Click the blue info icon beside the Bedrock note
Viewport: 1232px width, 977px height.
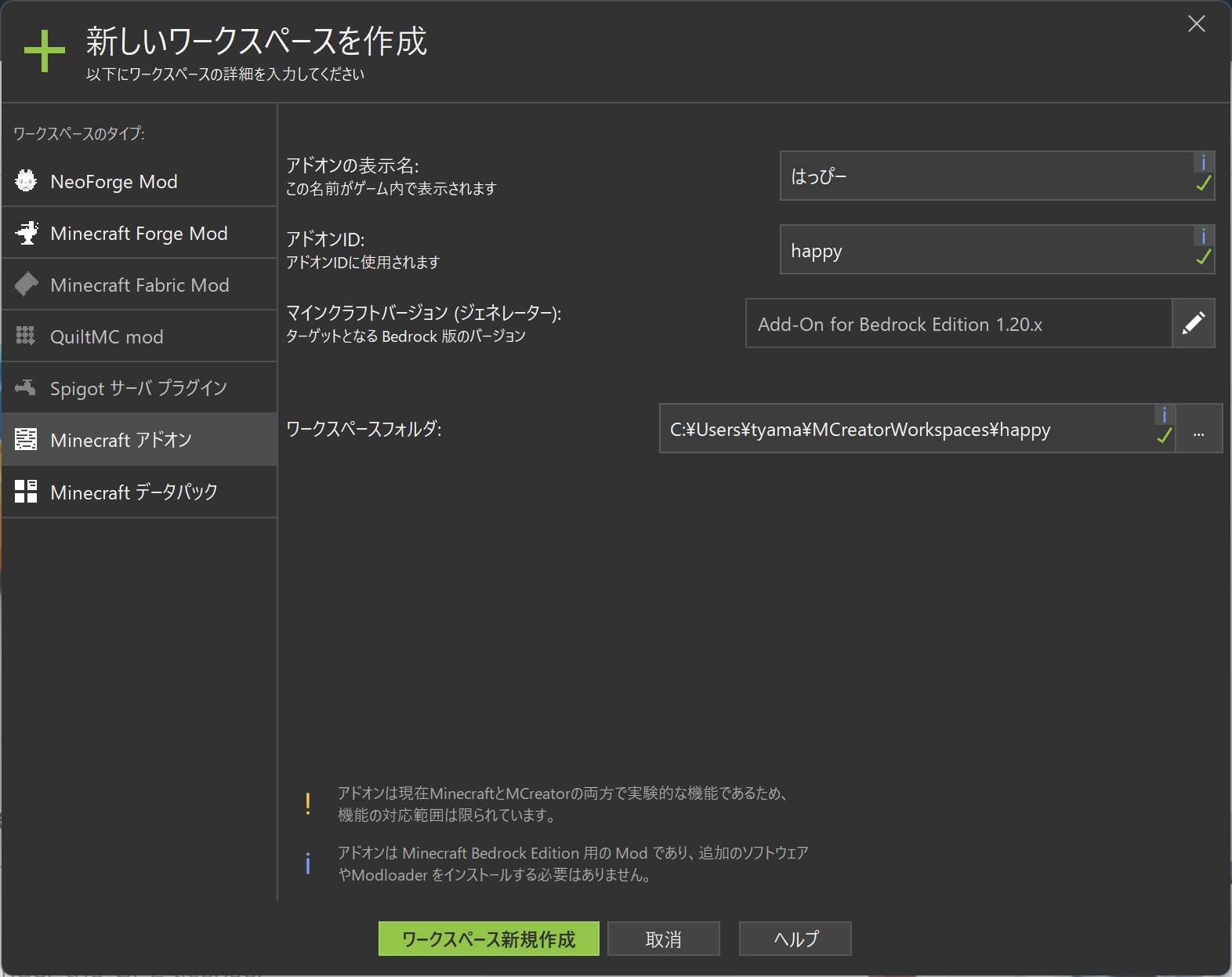308,863
